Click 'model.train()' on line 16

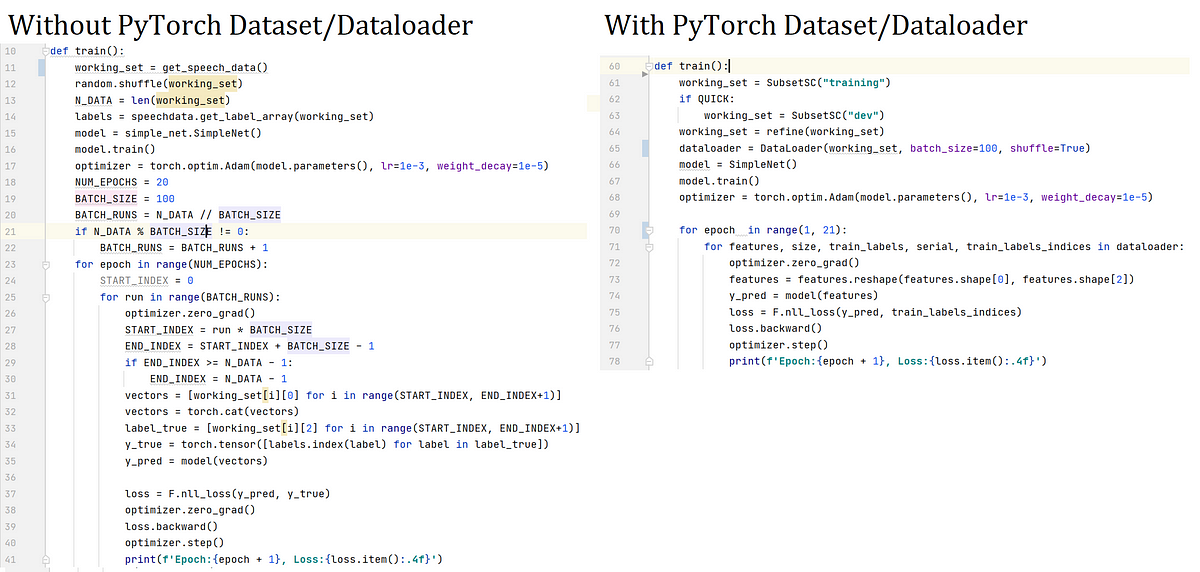(x=115, y=149)
